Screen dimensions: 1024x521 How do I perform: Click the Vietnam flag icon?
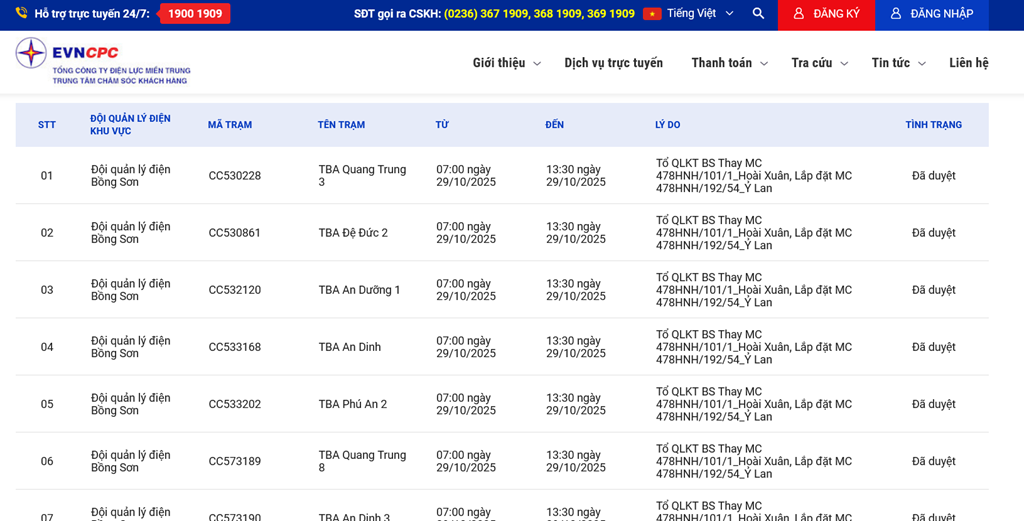click(652, 14)
